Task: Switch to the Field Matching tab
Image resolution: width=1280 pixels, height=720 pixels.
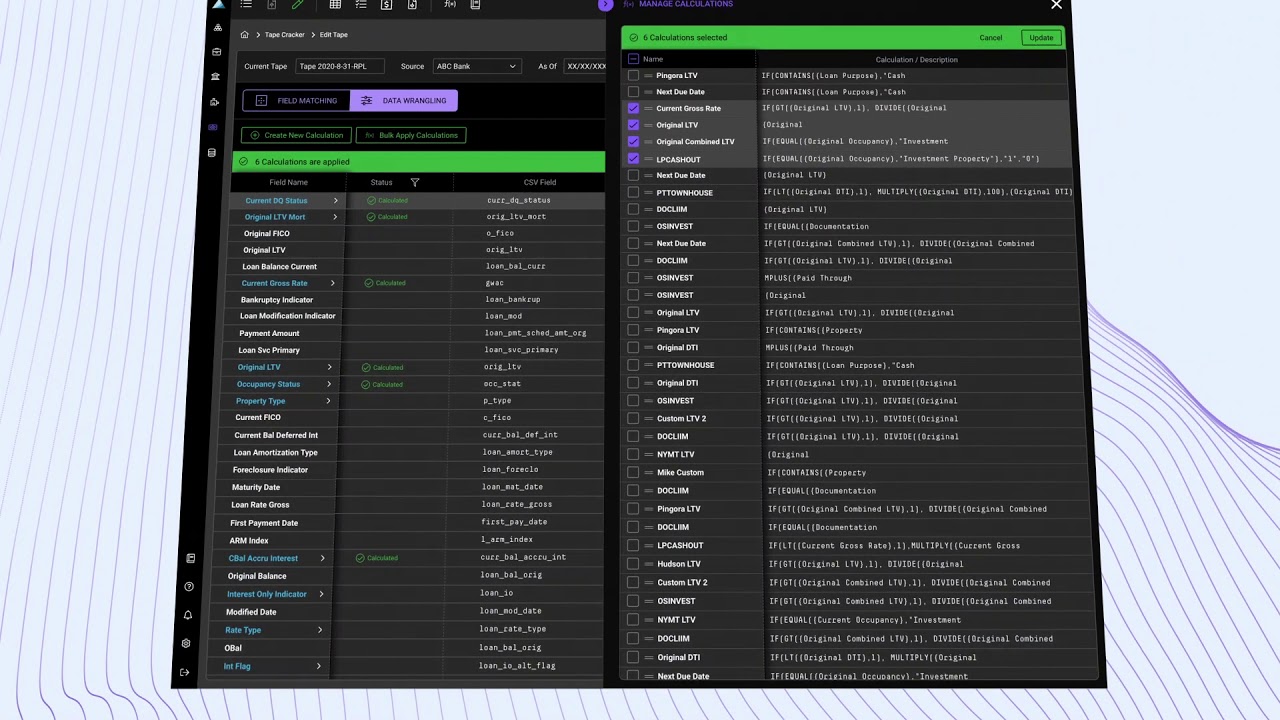Action: pyautogui.click(x=297, y=100)
